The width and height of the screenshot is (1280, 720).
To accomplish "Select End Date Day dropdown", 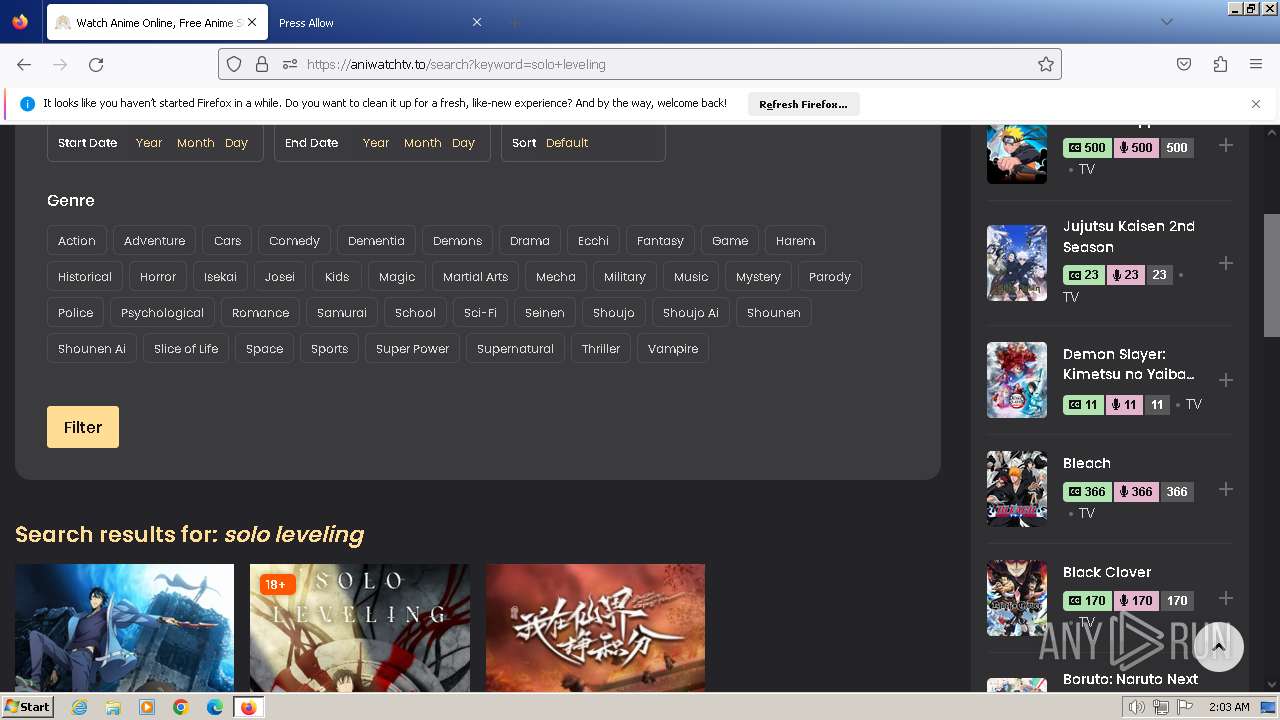I will tap(464, 143).
